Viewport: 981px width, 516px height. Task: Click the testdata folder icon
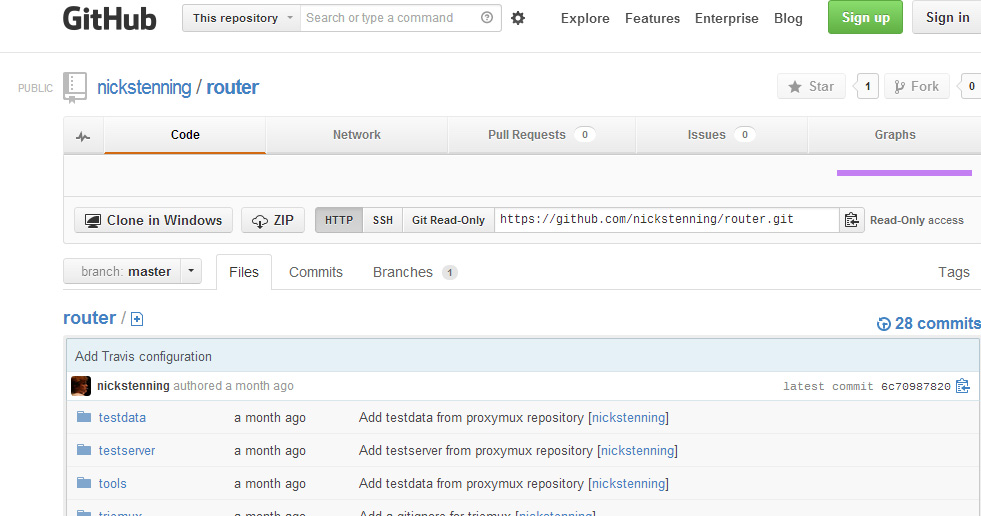84,417
